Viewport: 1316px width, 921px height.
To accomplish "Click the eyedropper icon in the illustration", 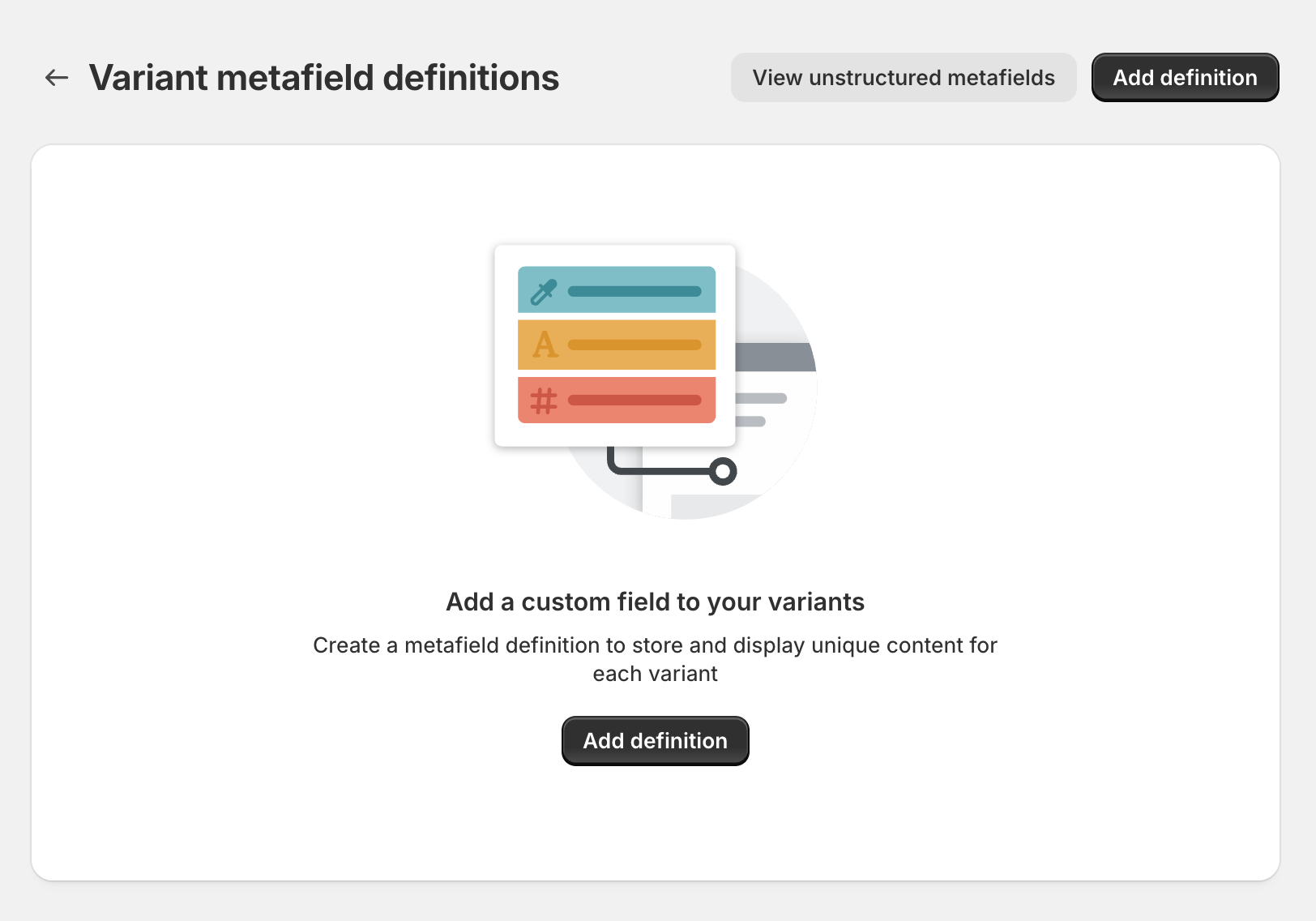I will click(543, 292).
